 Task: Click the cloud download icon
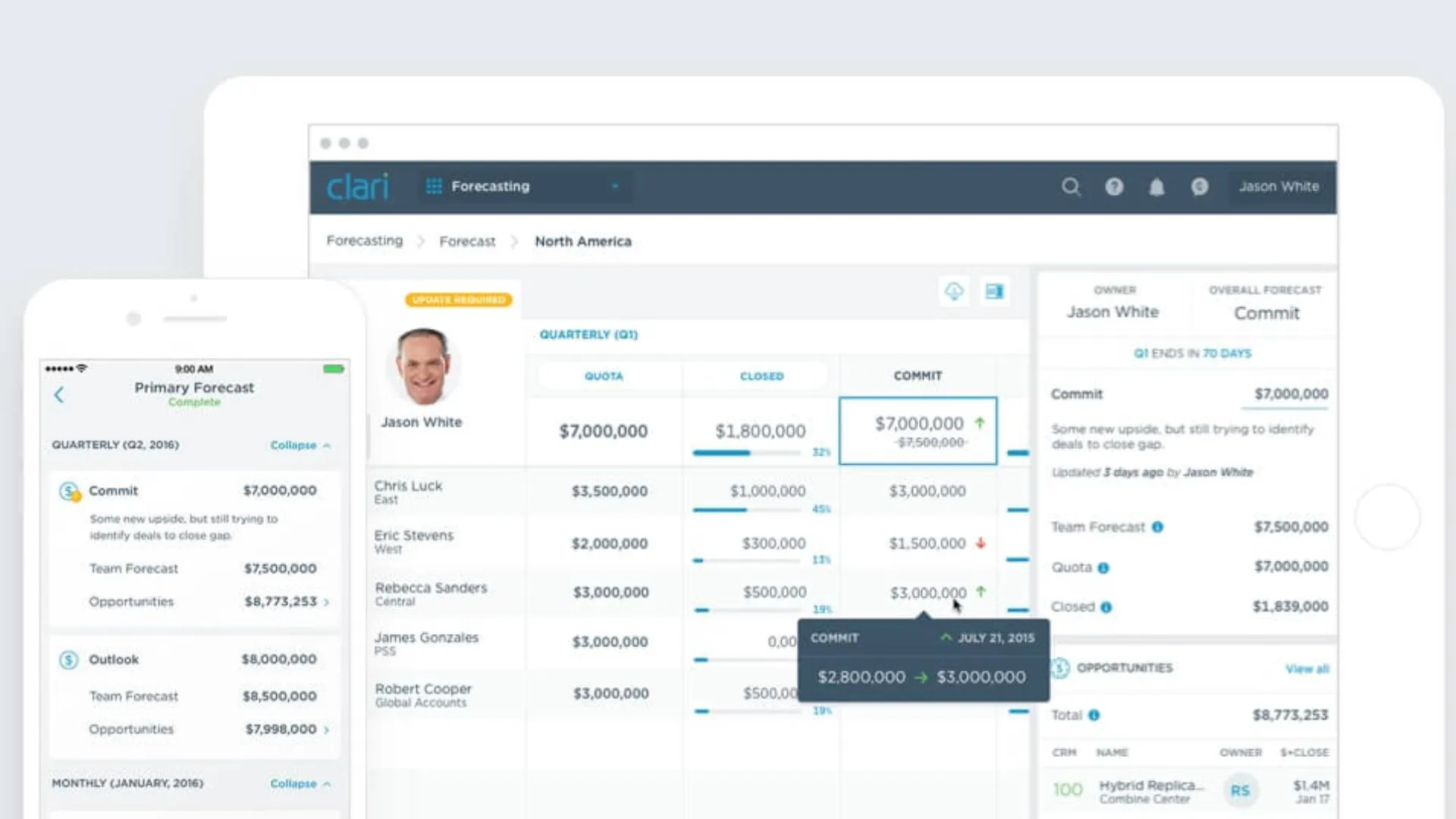953,291
